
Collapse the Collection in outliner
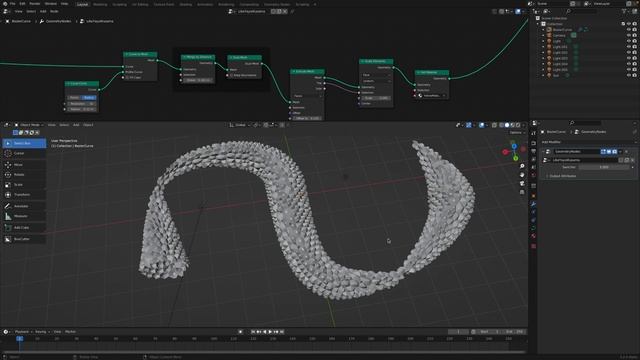(539, 24)
